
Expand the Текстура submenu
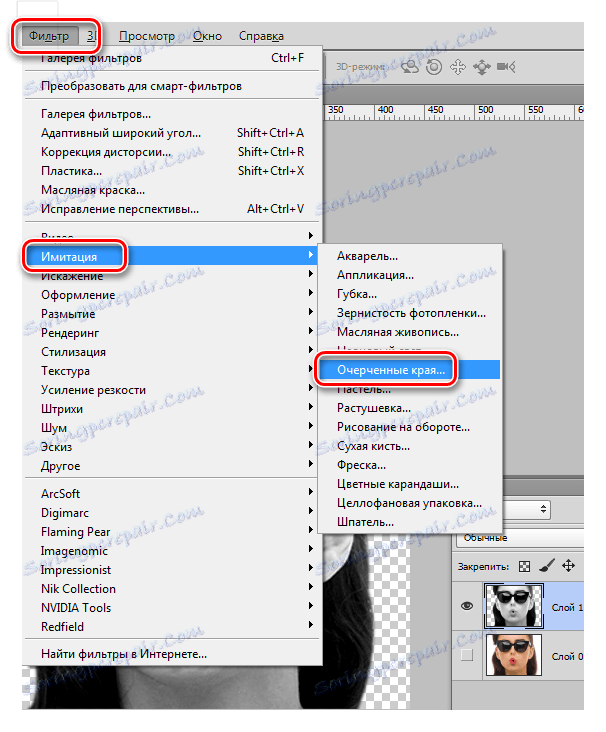coord(172,371)
